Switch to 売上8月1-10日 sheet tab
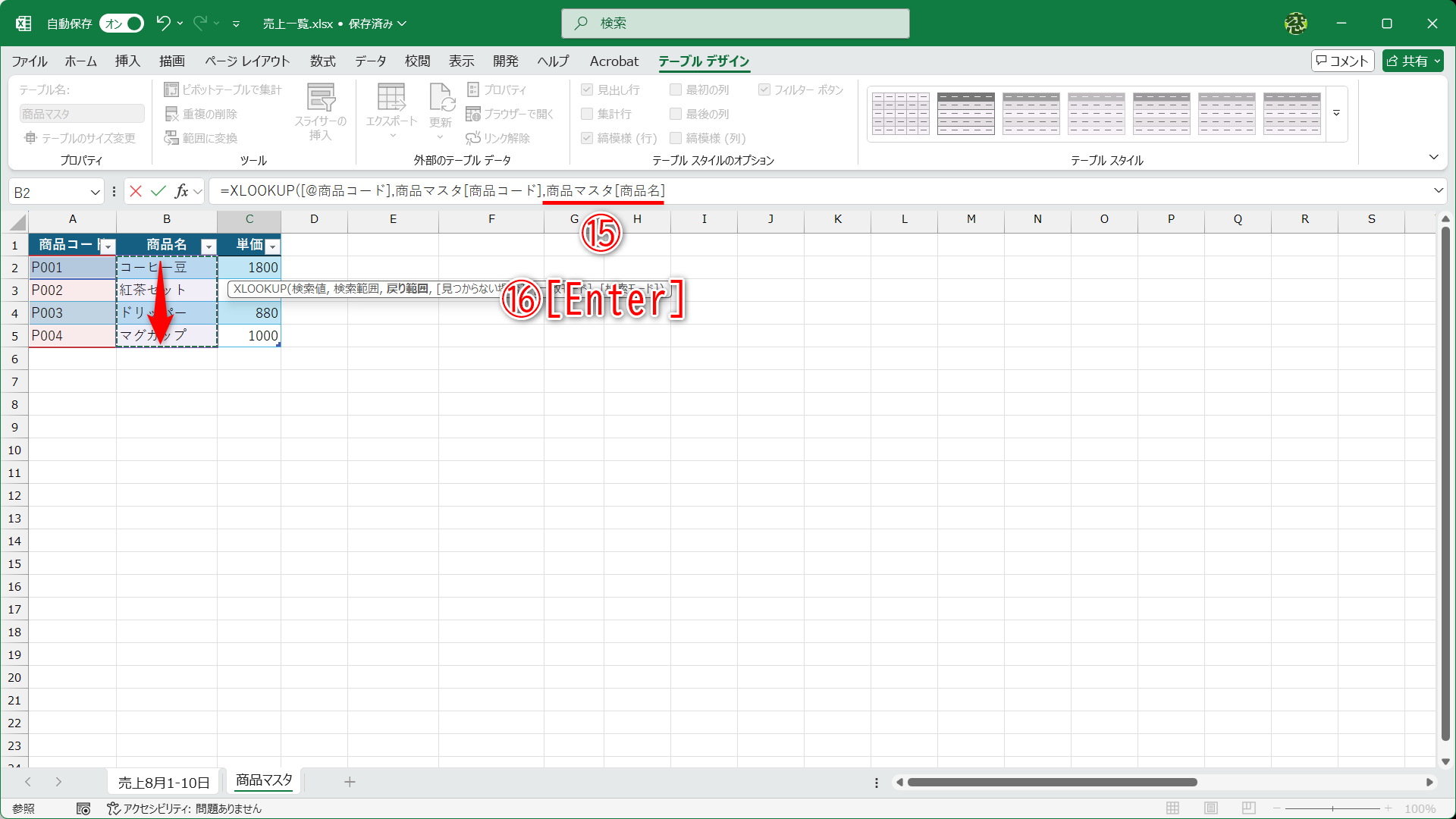 pyautogui.click(x=164, y=782)
